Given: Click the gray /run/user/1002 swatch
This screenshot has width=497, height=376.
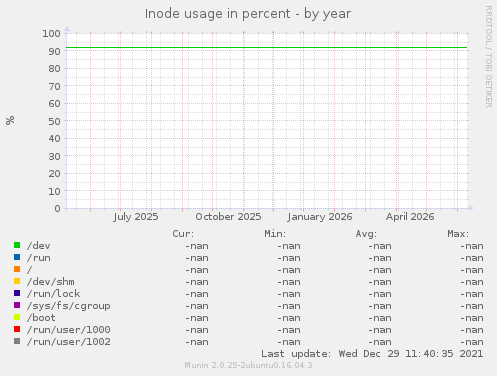Looking at the screenshot, I should [x=17, y=341].
